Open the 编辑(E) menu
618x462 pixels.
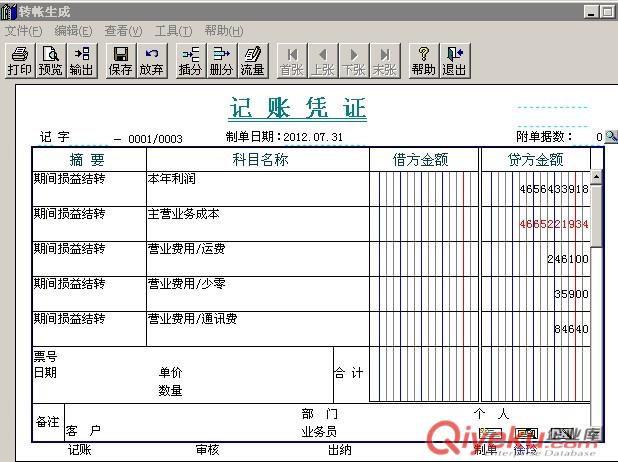tap(73, 31)
